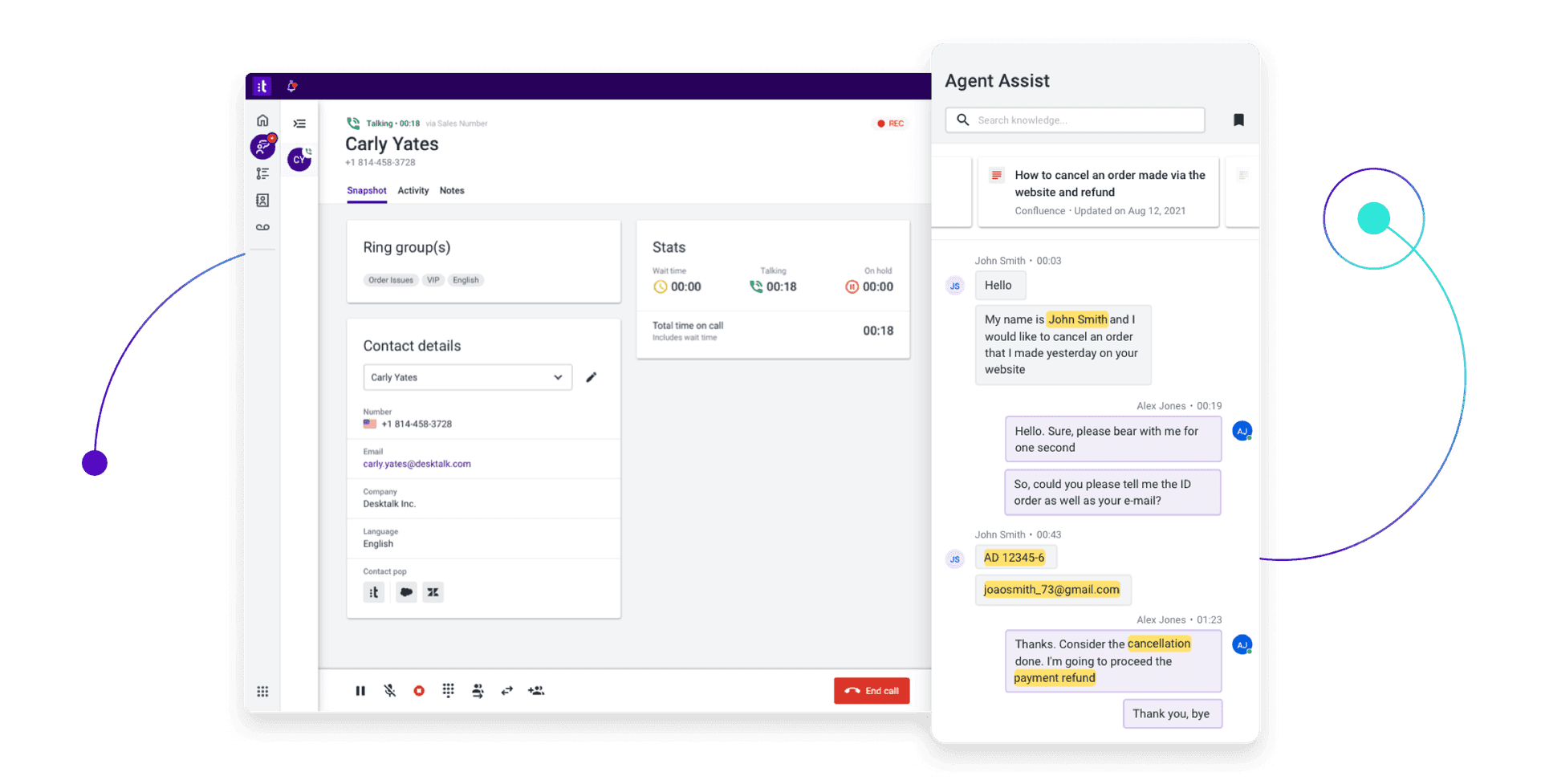This screenshot has width=1541, height=784.
Task: Click the English ring group tag
Action: click(466, 280)
